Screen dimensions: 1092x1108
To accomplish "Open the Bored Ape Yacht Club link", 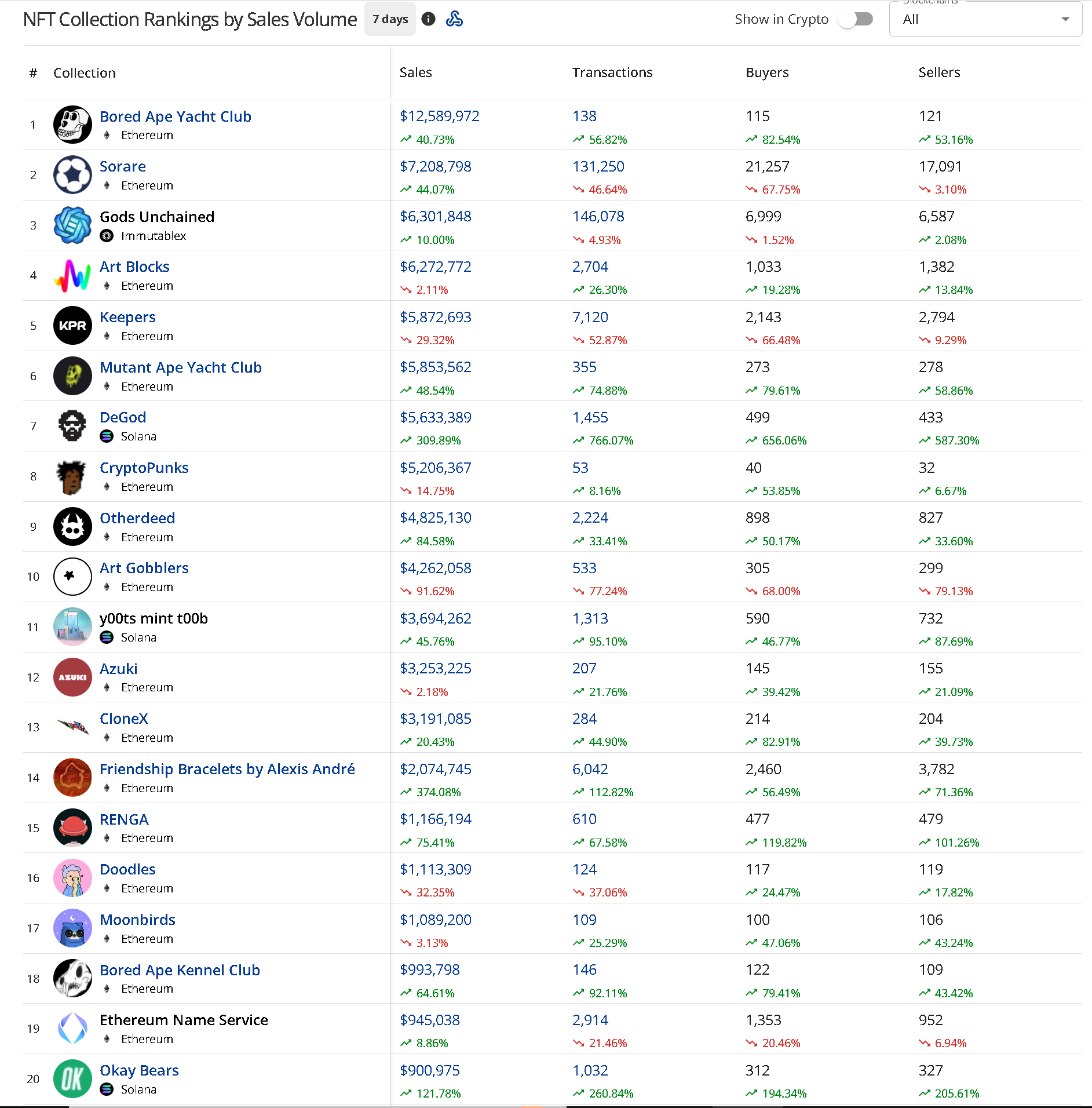I will coord(175,116).
